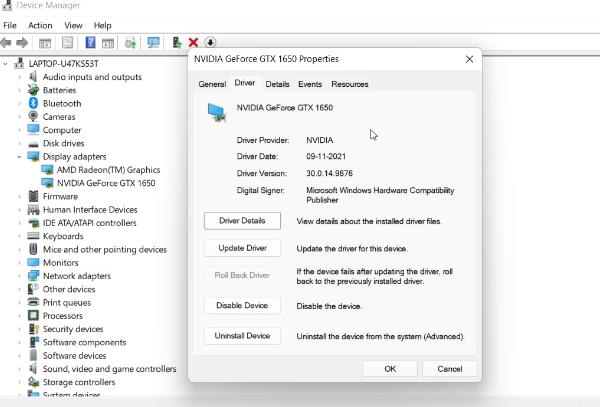Confirm with the OK button
This screenshot has height=407, width=600.
click(390, 369)
